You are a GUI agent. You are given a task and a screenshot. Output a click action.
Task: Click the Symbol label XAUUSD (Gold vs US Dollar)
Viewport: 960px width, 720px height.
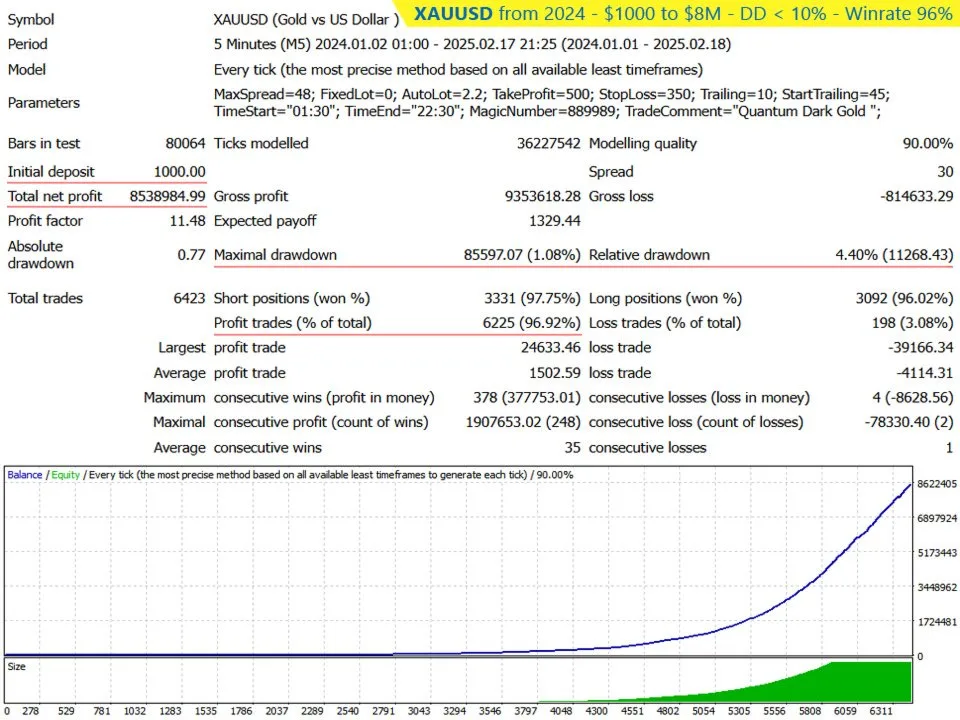(310, 18)
